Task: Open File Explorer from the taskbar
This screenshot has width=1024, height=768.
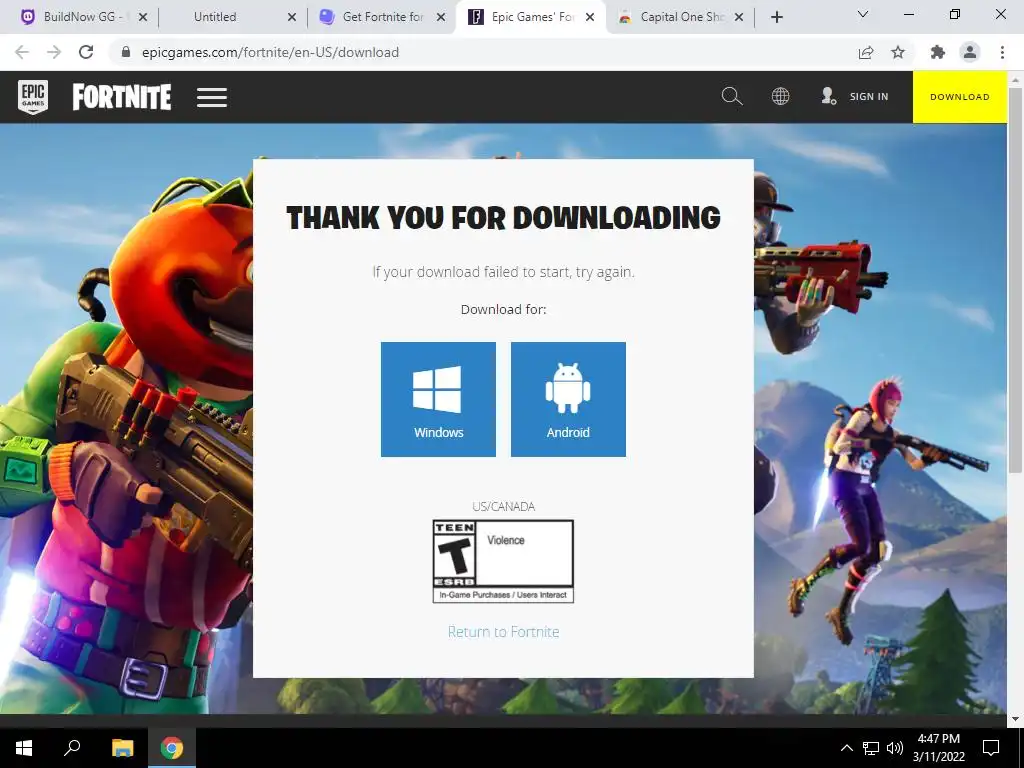Action: click(122, 748)
